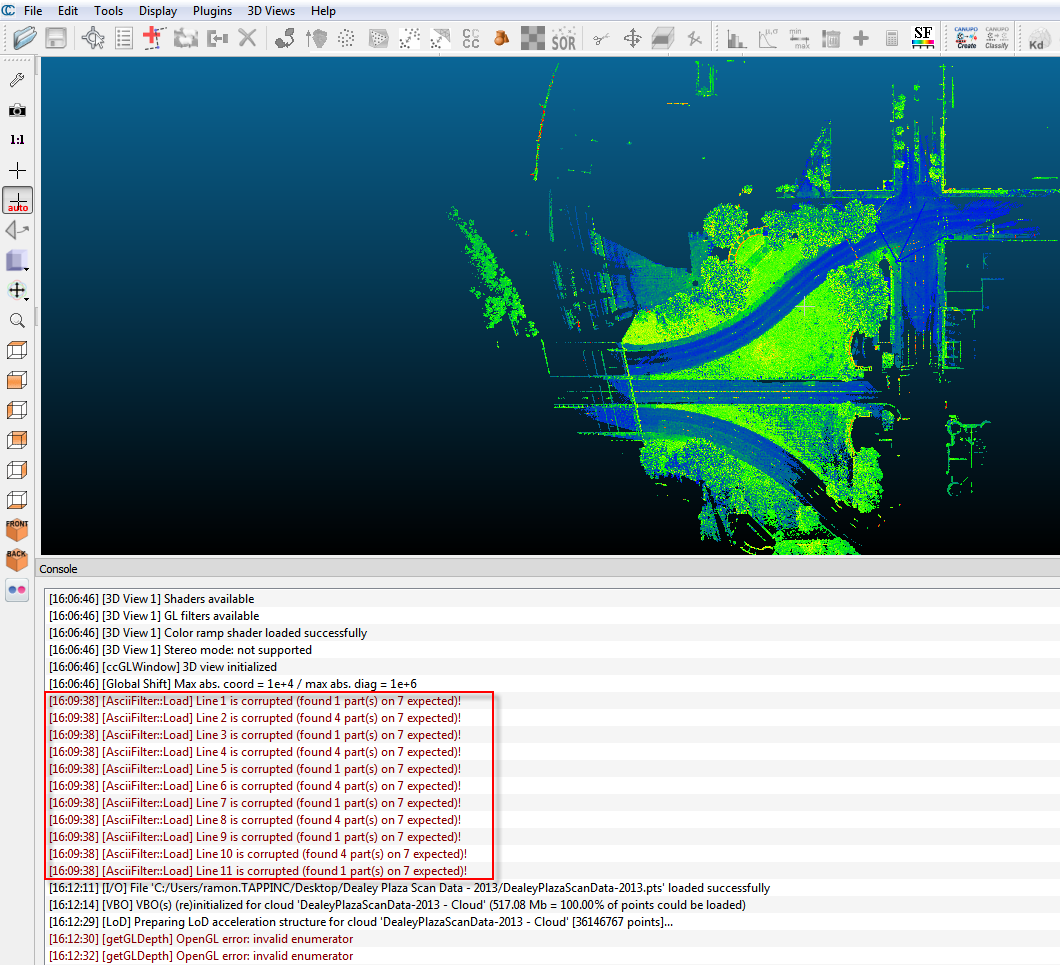Open the CANUPO Create plugin
This screenshot has height=965, width=1060.
pyautogui.click(x=966, y=38)
